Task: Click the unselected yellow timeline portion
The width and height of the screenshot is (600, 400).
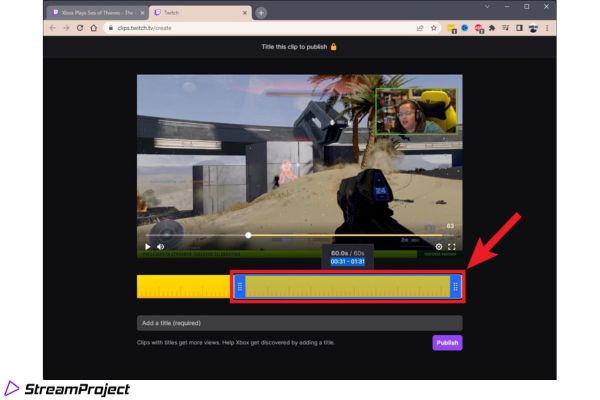Action: point(185,286)
